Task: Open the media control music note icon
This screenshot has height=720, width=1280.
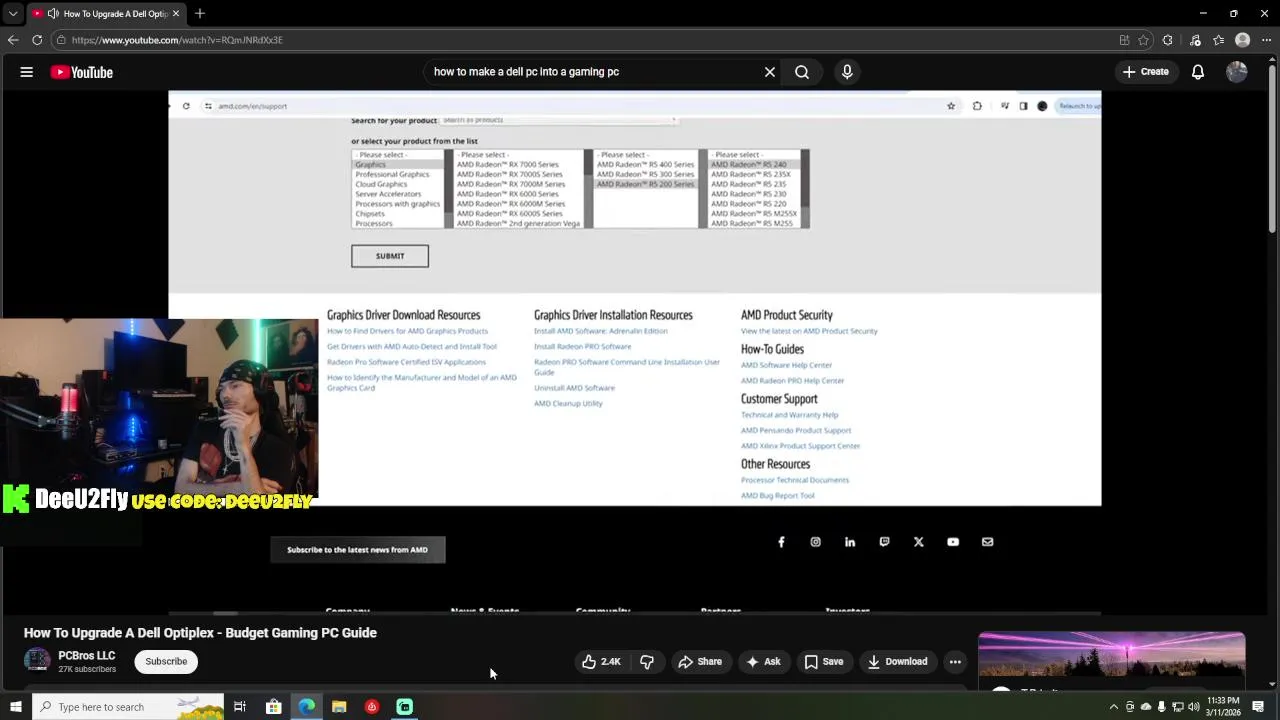Action: 1195,40
